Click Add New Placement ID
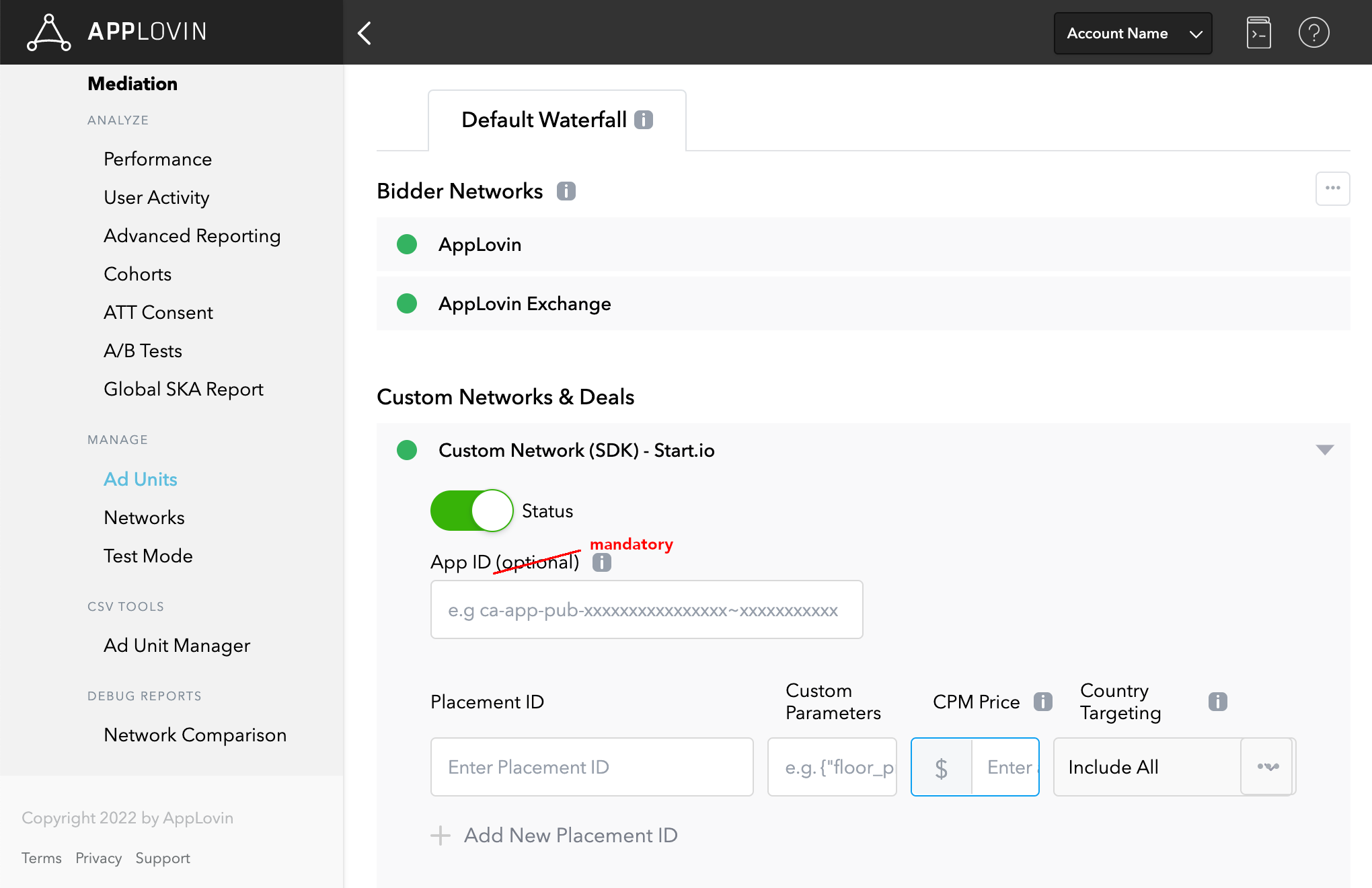The width and height of the screenshot is (1372, 888). (571, 836)
